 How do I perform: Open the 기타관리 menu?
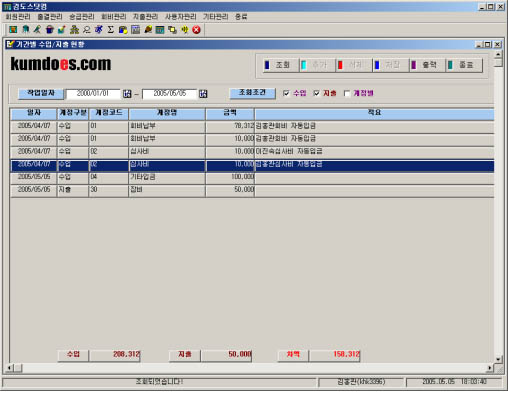tap(216, 17)
